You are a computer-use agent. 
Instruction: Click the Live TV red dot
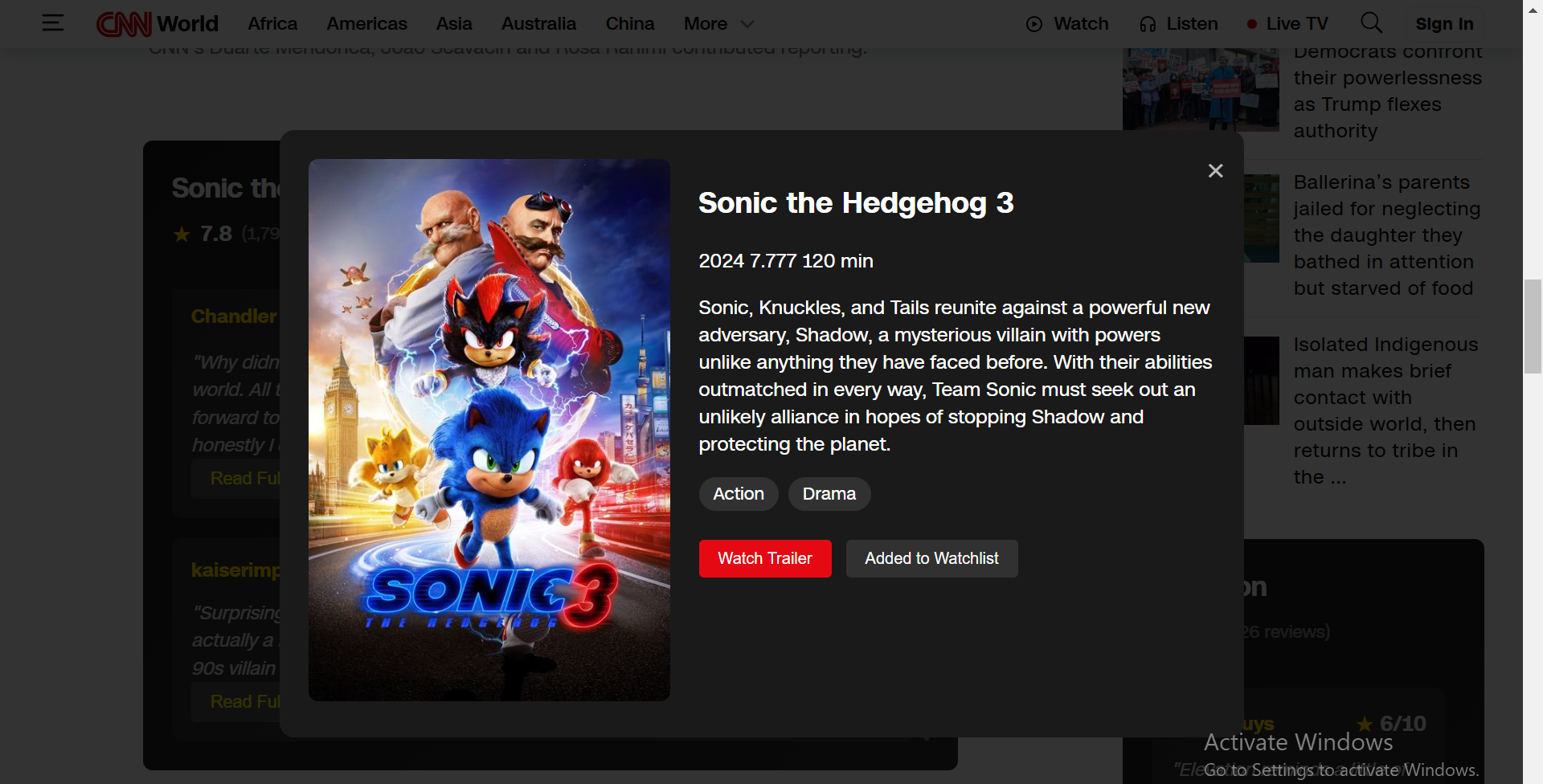[x=1251, y=24]
